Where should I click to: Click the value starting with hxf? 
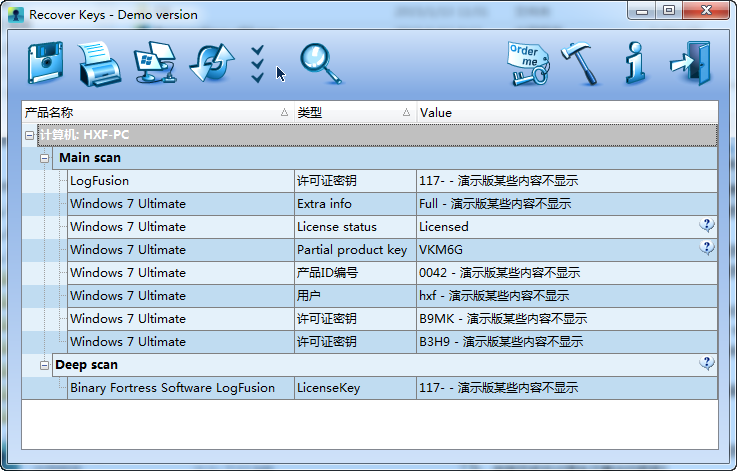(x=567, y=296)
